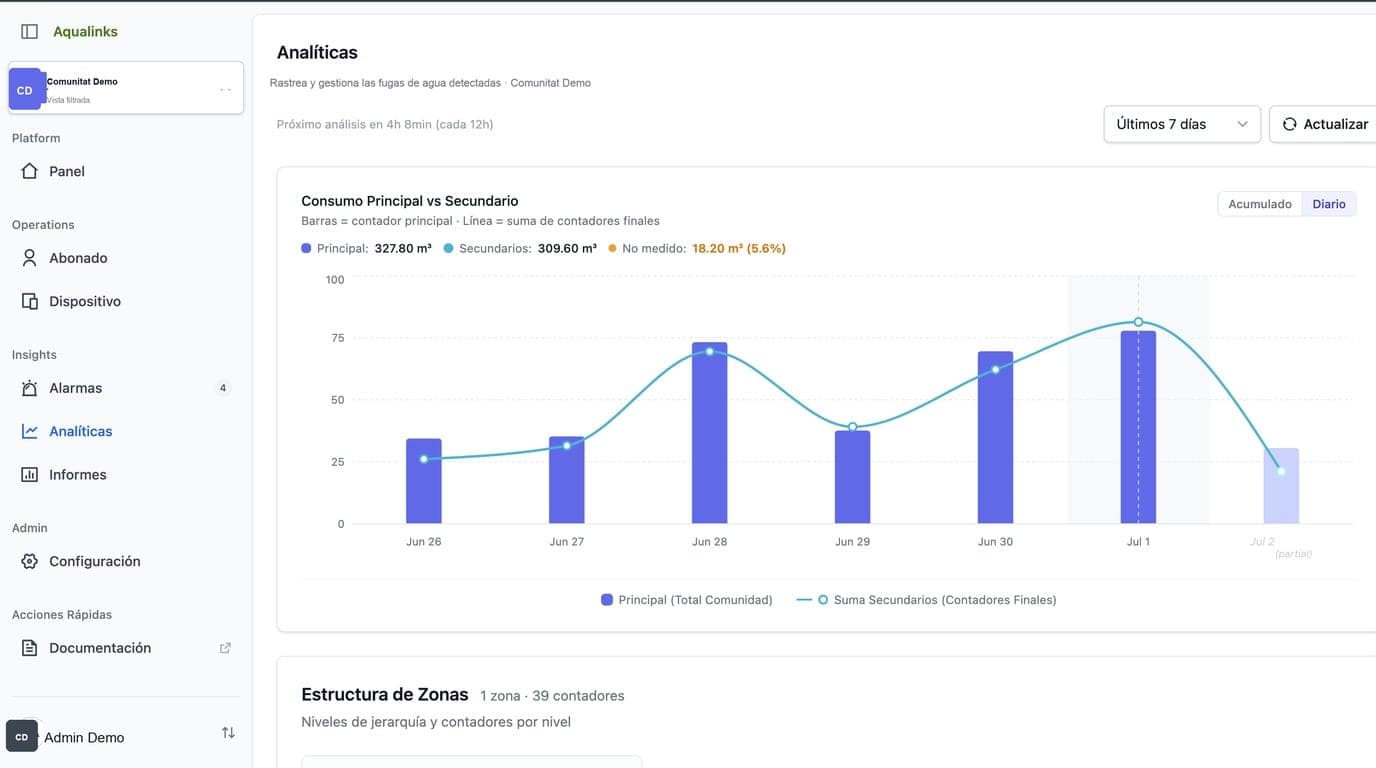The width and height of the screenshot is (1376, 768).
Task: Switch chart to Acumulado view
Action: coord(1260,204)
